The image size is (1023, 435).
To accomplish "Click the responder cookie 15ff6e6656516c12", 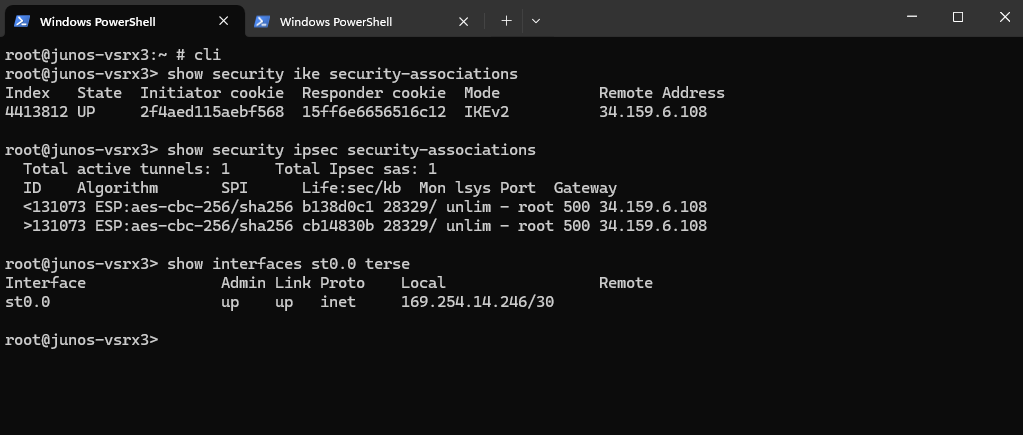I will (x=374, y=112).
